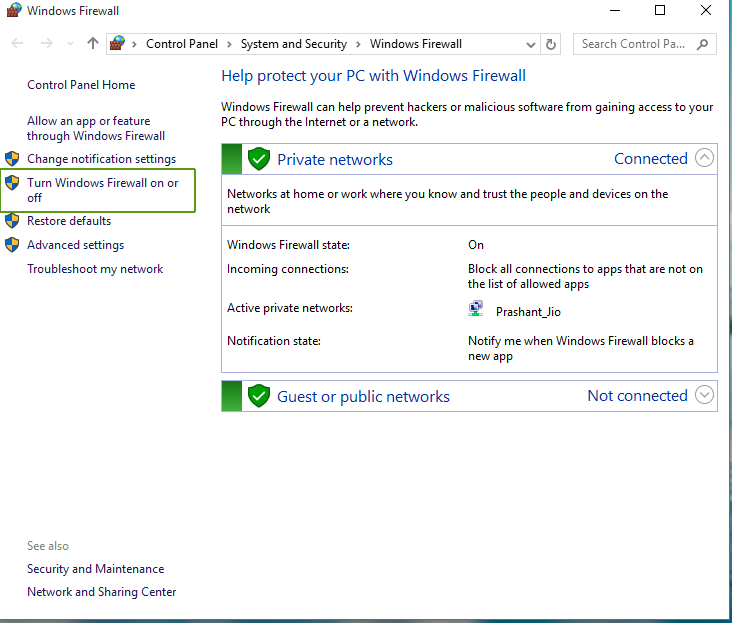Click the Not connected status text
Viewport: 732px width, 623px height.
pos(637,396)
